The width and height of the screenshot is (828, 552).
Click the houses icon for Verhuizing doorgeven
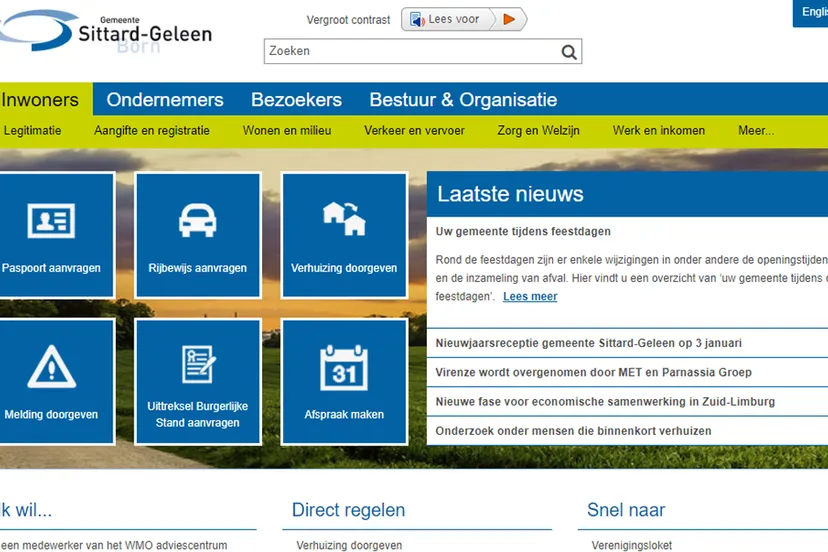pyautogui.click(x=344, y=218)
